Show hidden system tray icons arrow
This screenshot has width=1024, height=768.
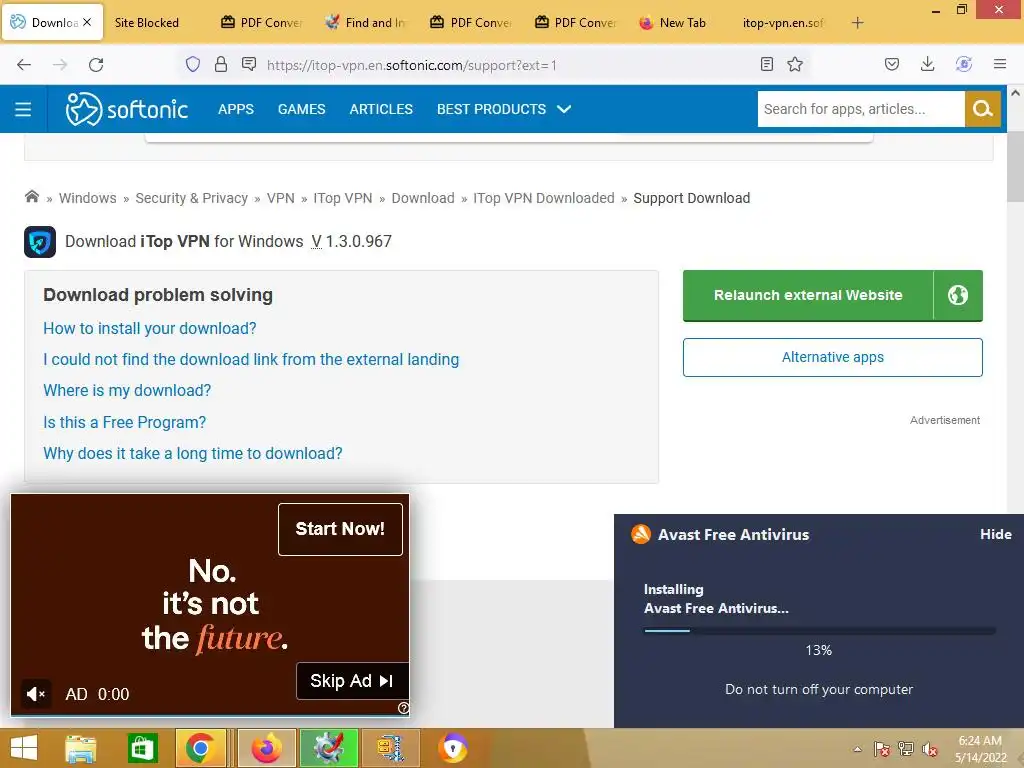pyautogui.click(x=857, y=749)
